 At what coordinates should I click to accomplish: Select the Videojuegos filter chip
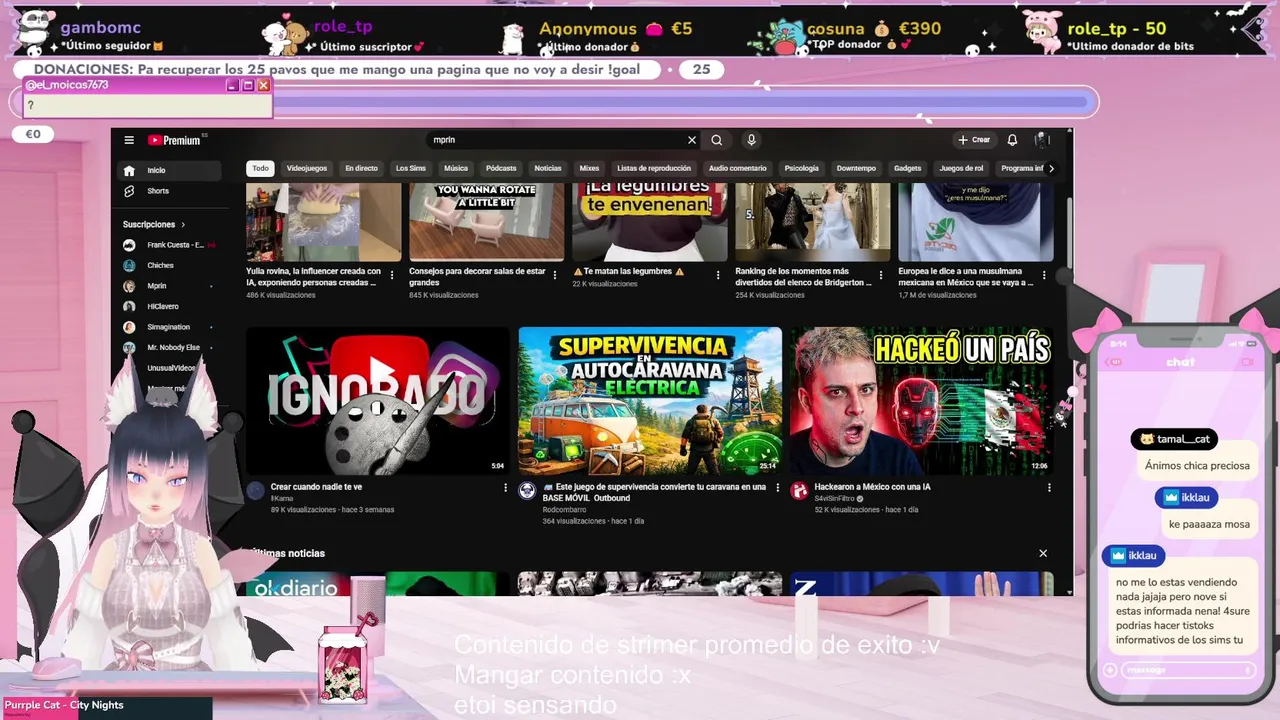click(307, 168)
